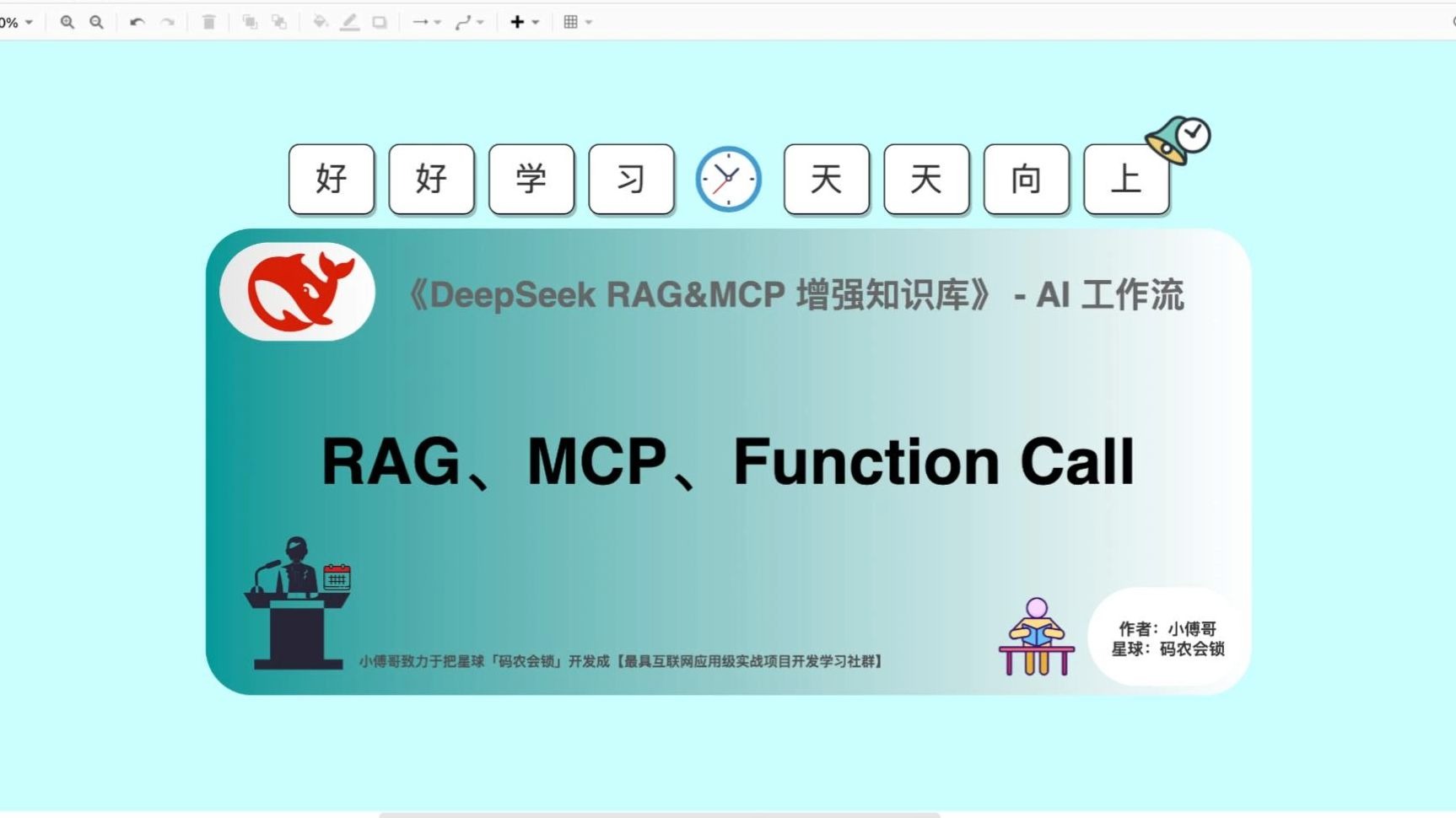This screenshot has height=818, width=1456.
Task: Click the Line Color pencil icon
Action: (351, 23)
